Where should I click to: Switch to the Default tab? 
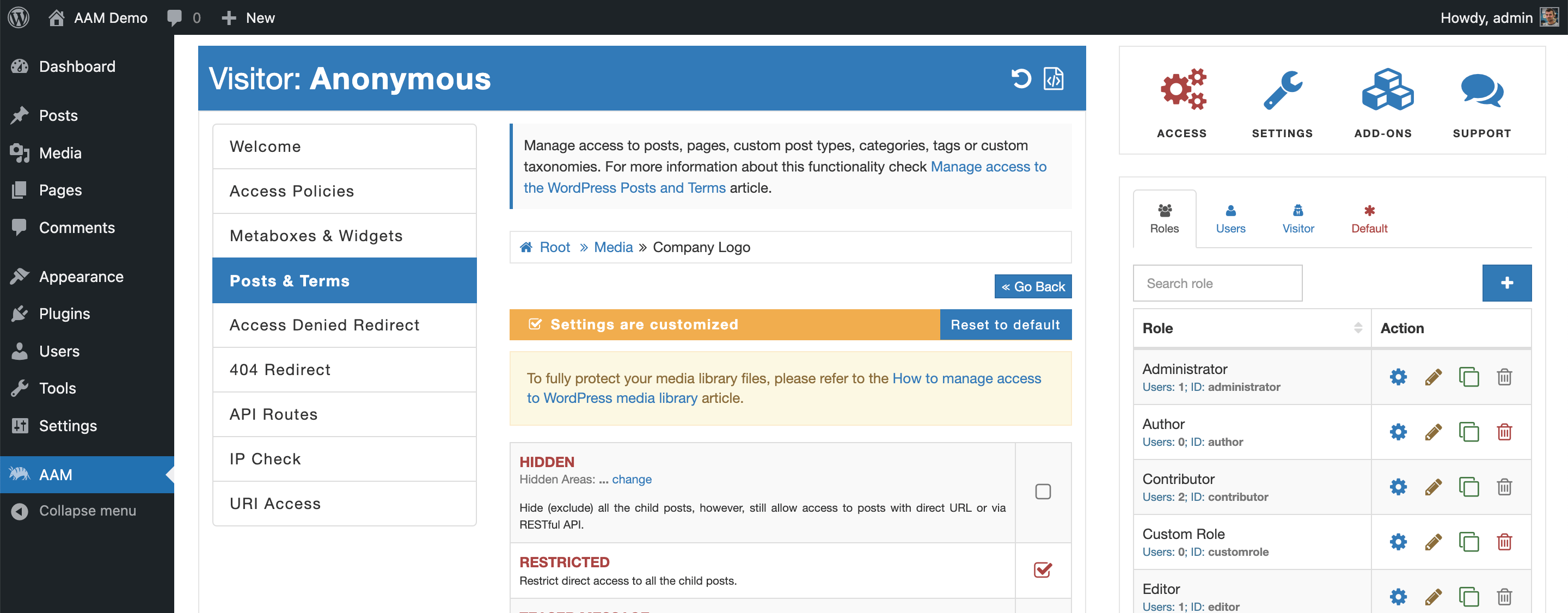pos(1369,219)
